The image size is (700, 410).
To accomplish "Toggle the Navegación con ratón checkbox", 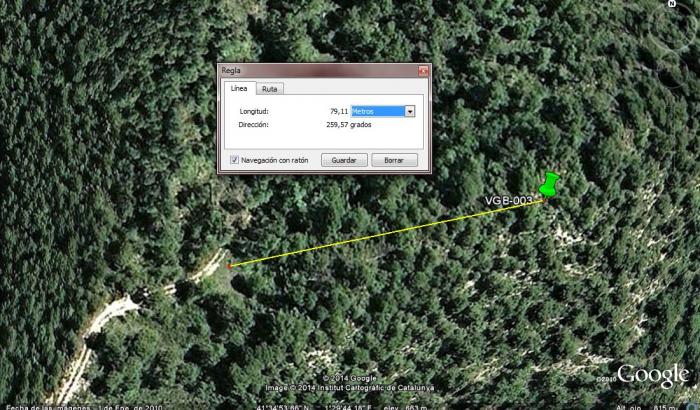I will [x=234, y=160].
